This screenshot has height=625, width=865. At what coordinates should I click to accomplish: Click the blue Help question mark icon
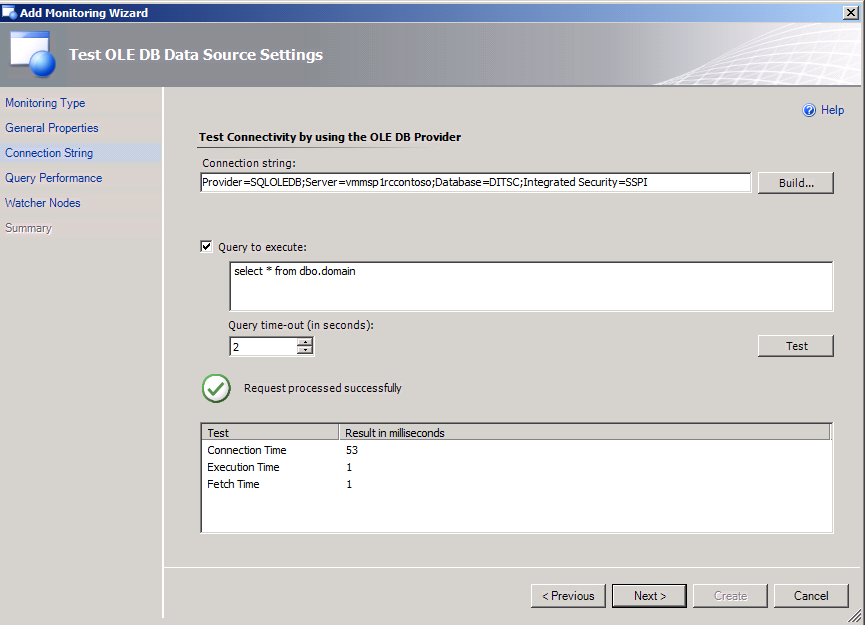pos(809,110)
